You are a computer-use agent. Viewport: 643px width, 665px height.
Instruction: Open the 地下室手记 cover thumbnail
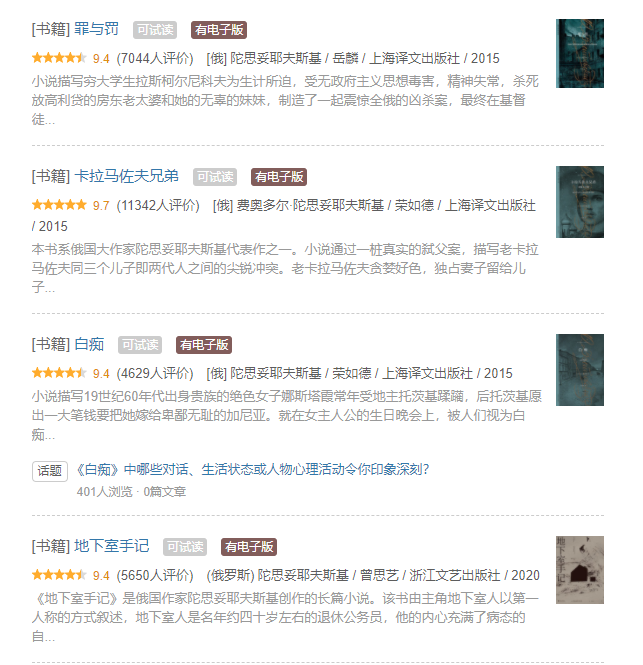(580, 570)
